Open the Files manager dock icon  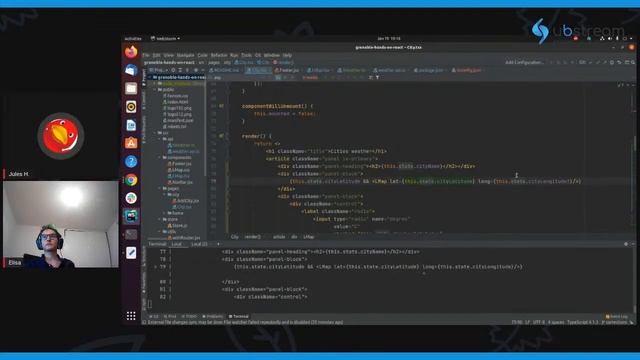tap(131, 88)
